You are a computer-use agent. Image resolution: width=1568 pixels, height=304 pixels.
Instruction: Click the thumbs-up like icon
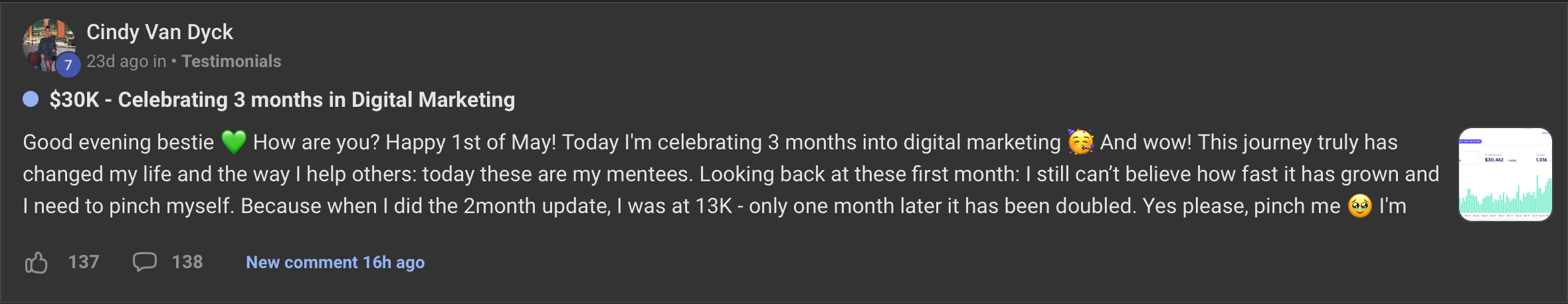37,263
